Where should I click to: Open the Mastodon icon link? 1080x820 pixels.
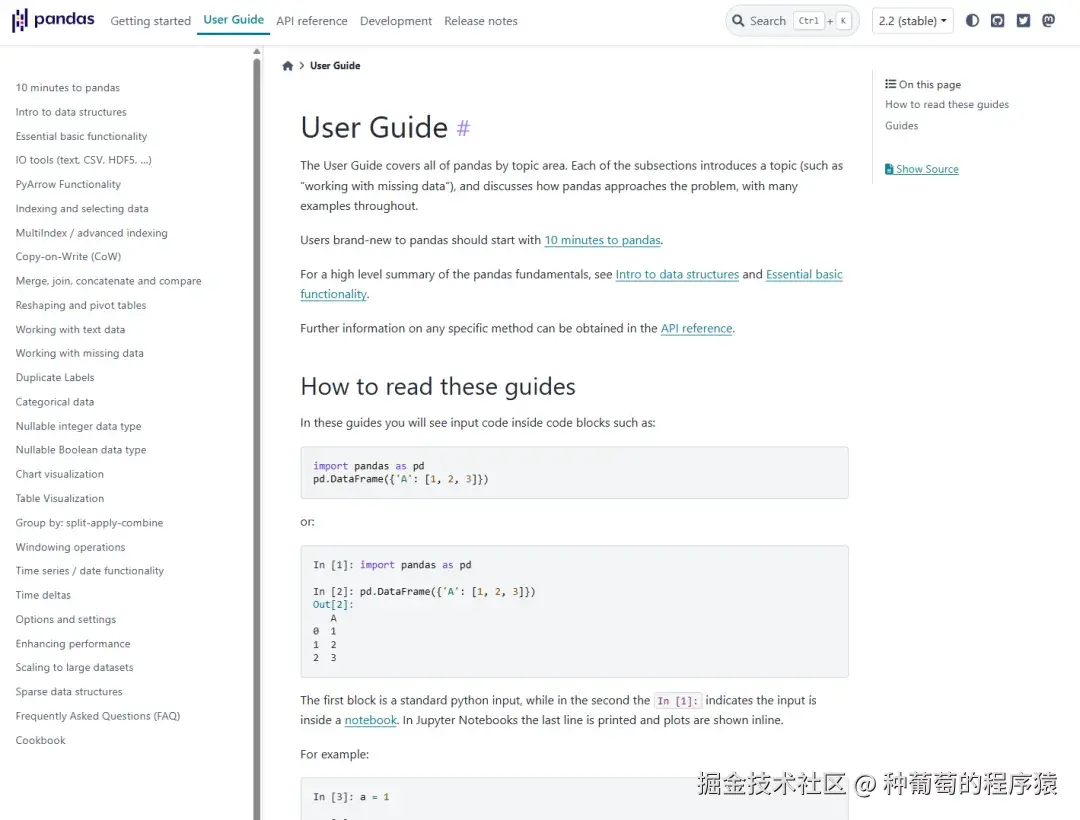pos(1048,21)
